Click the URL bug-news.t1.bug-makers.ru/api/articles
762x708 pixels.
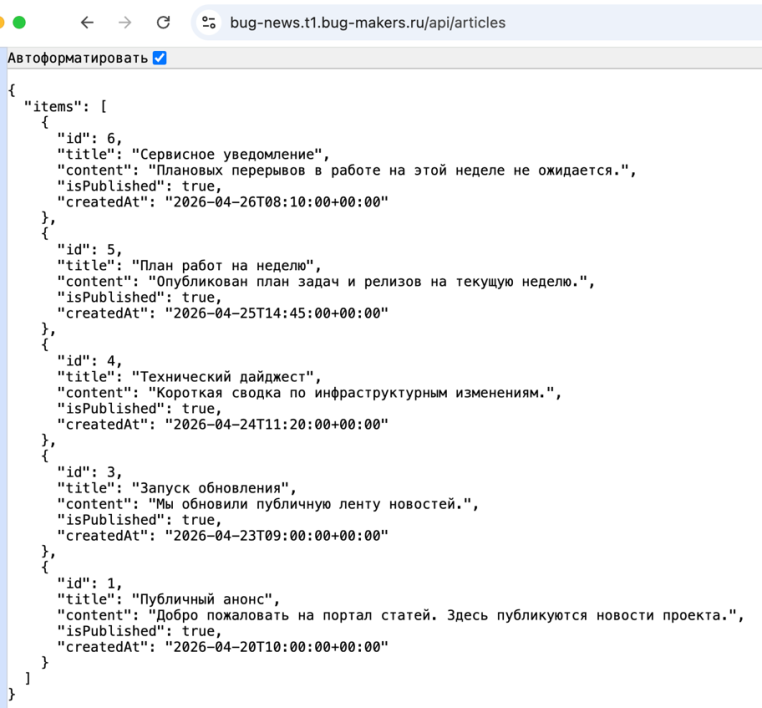click(x=367, y=23)
